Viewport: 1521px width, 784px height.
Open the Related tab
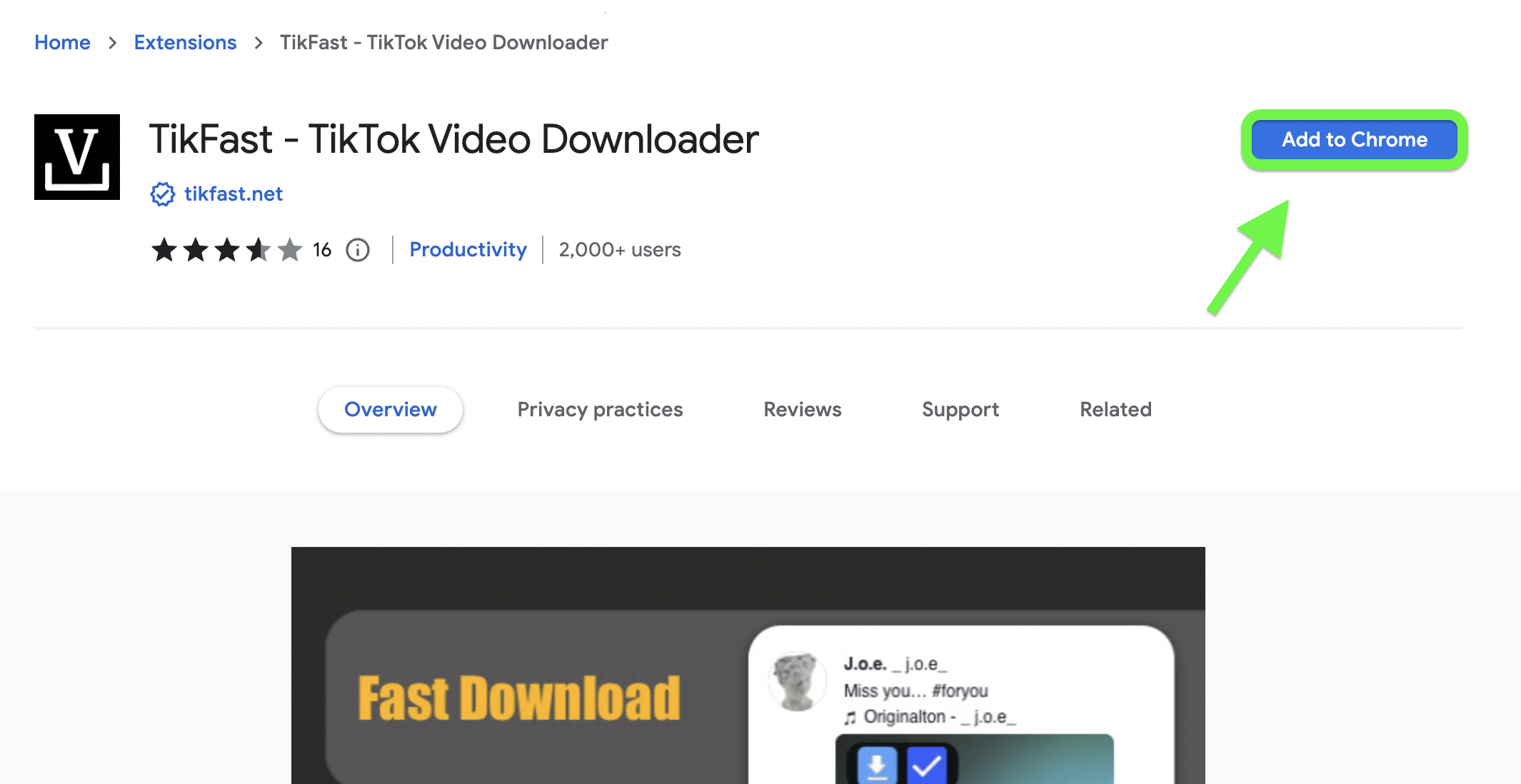pyautogui.click(x=1115, y=410)
